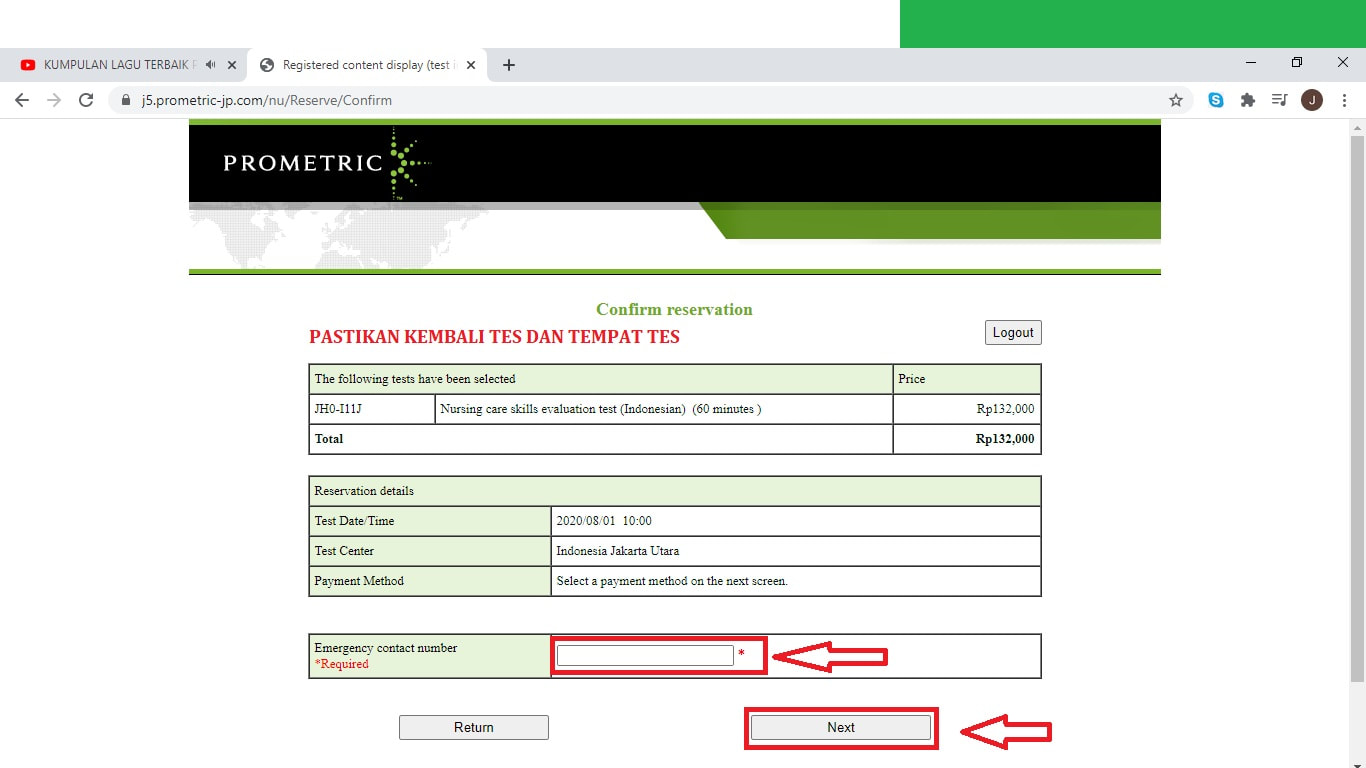Bookmark this page with star icon
1366x768 pixels.
tap(1176, 100)
